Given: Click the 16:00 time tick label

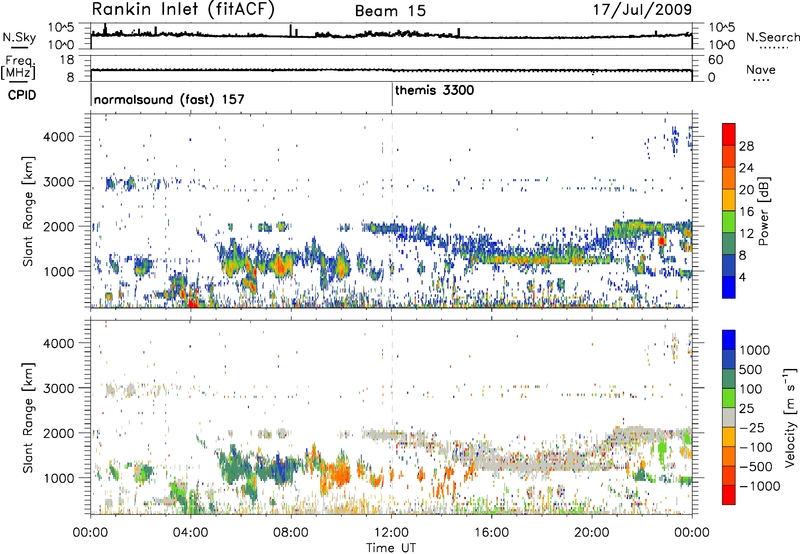Looking at the screenshot, I should [491, 532].
